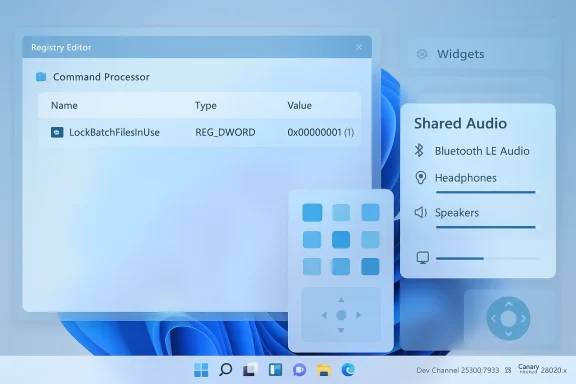Adjust the Headphones volume slider
This screenshot has width=576, height=384.
coord(486,192)
